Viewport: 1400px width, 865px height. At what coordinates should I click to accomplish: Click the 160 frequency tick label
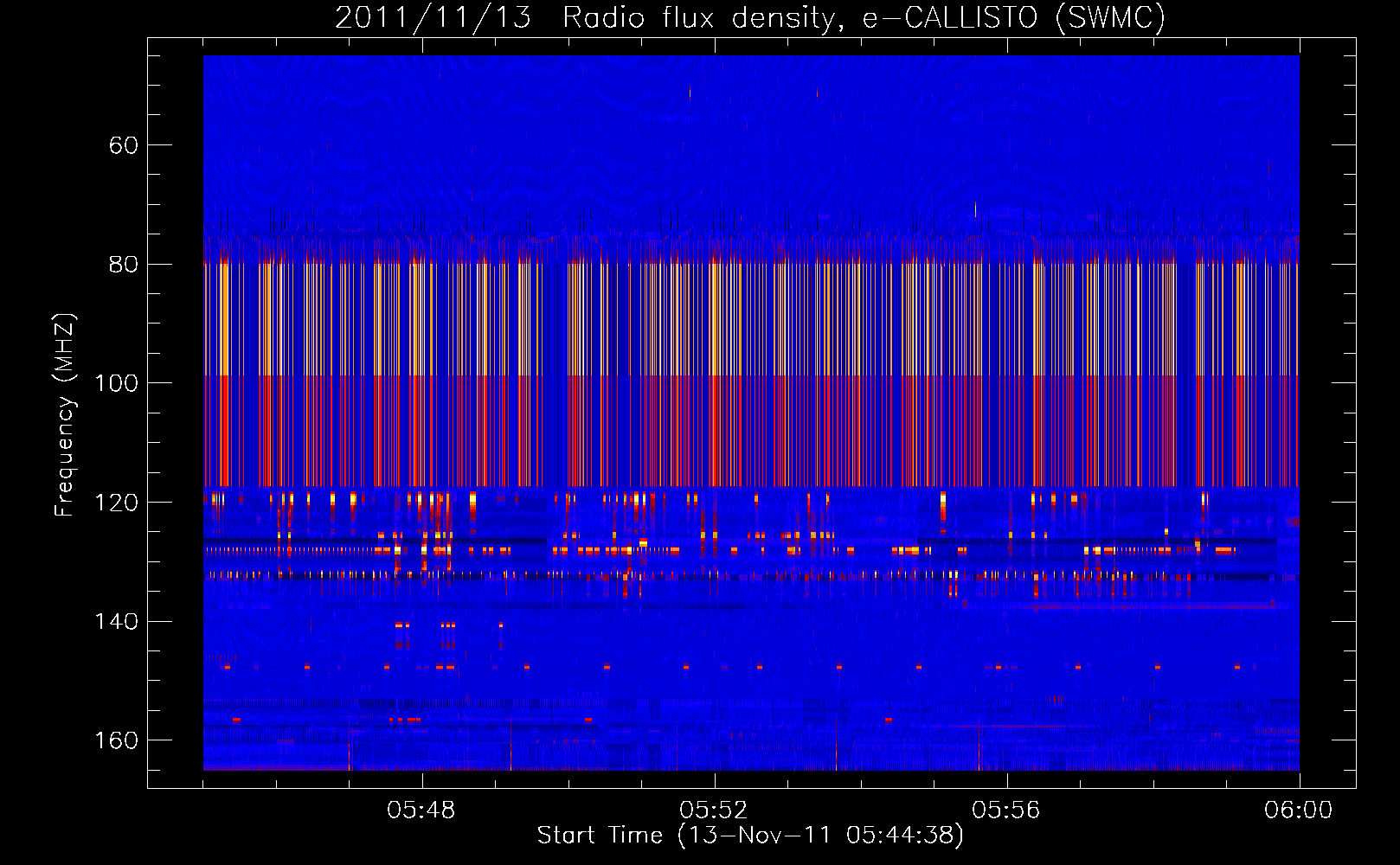point(116,740)
